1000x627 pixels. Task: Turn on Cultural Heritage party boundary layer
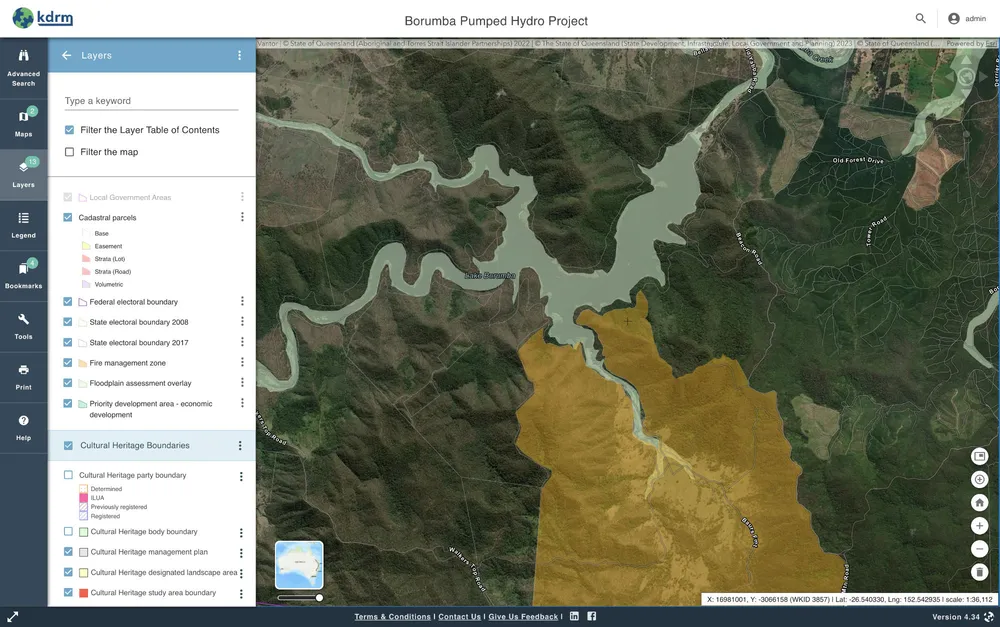coord(68,475)
